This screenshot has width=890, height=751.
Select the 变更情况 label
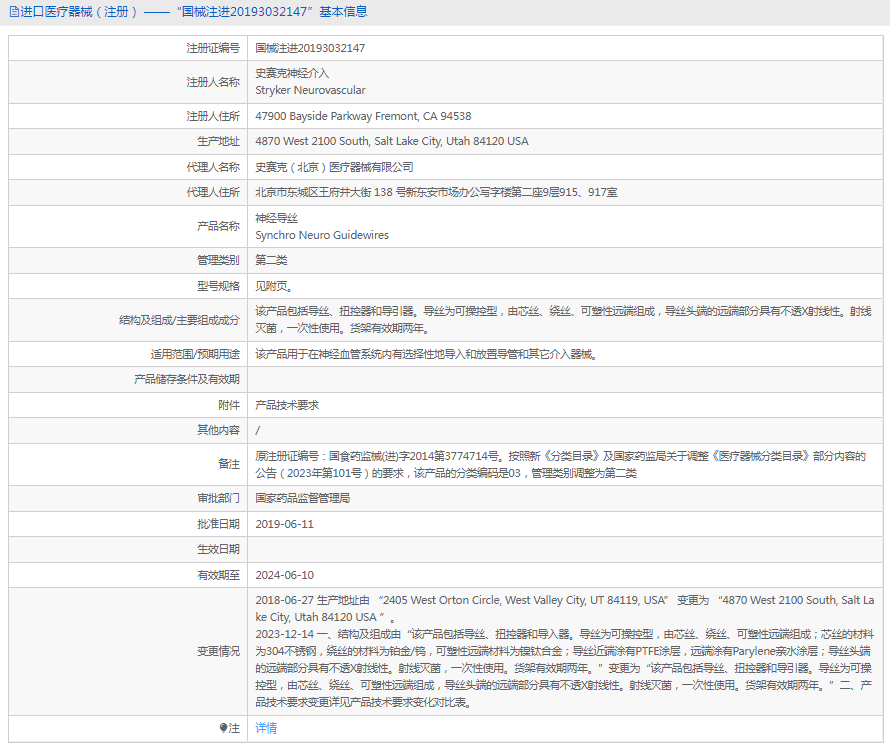(x=219, y=651)
